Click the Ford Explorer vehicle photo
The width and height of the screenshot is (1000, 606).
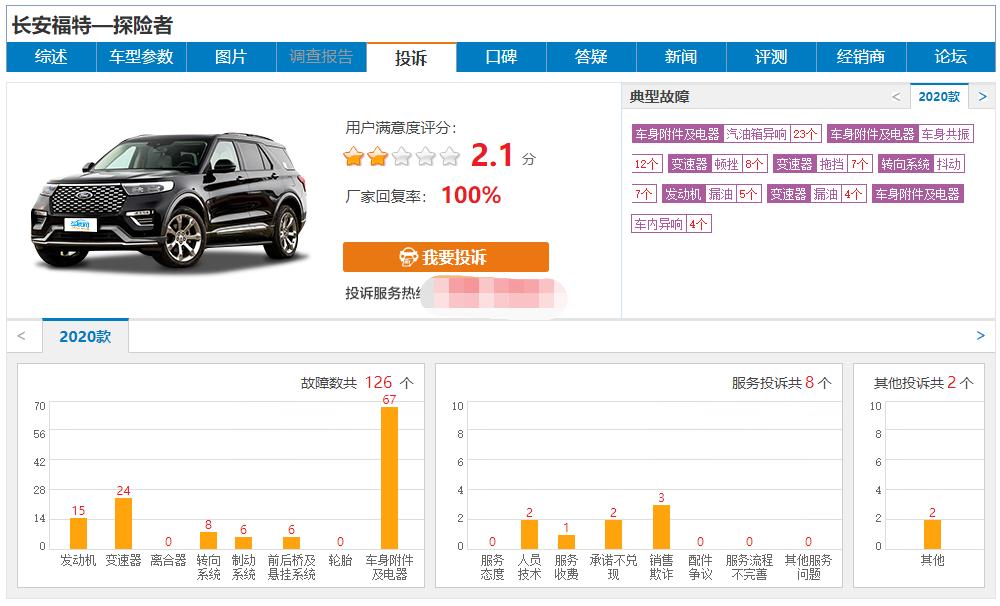pos(170,195)
